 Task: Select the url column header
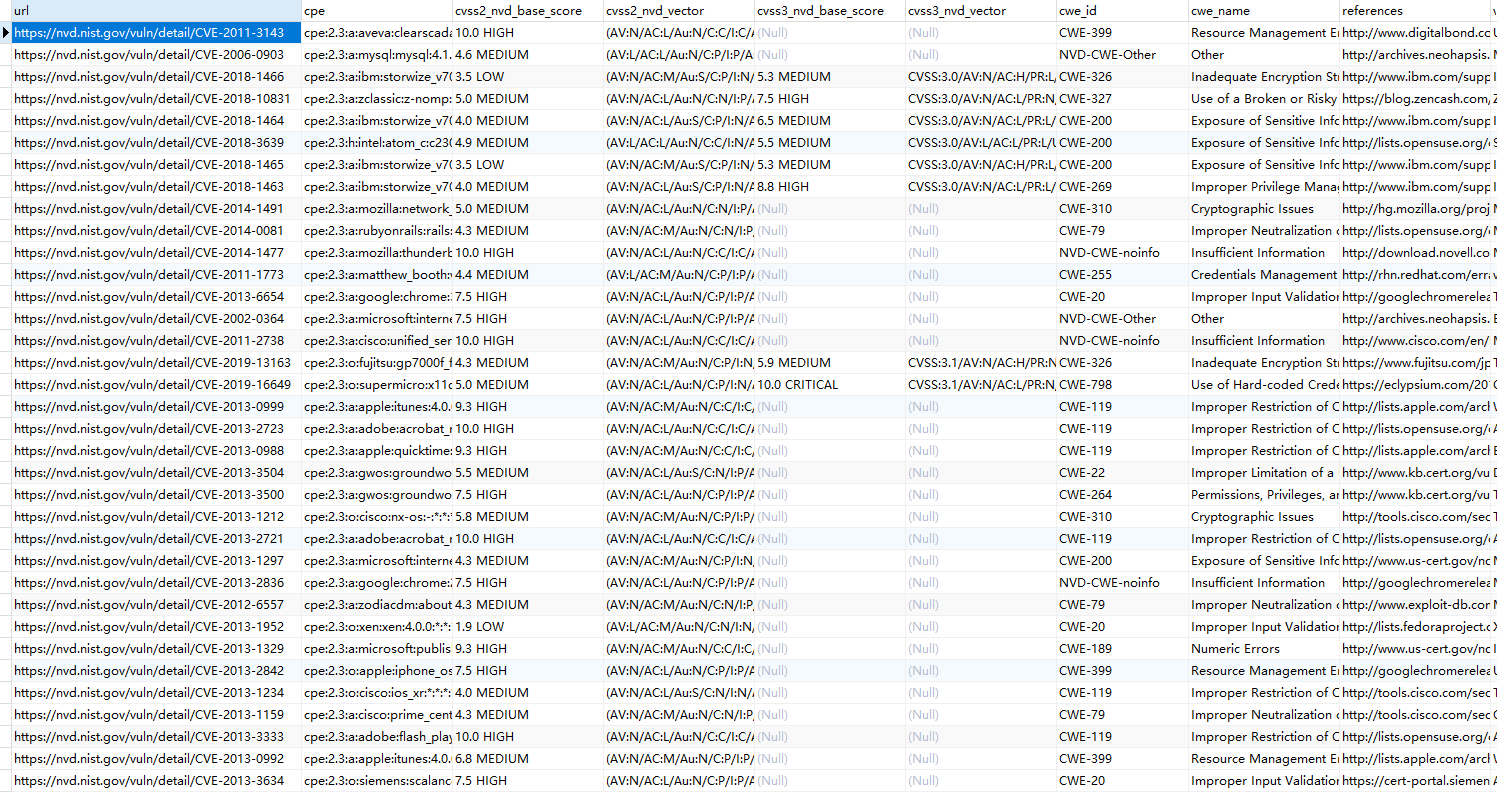point(156,11)
